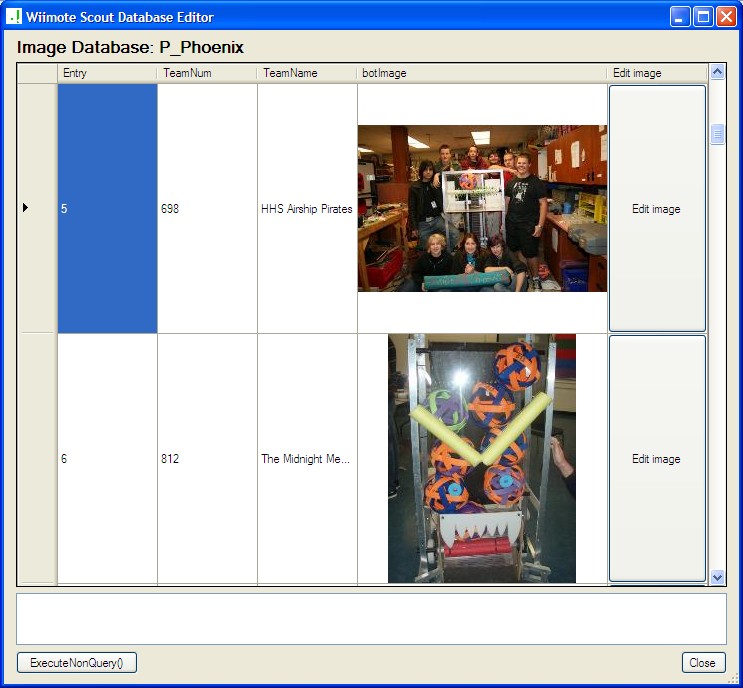Click the scroll up arrow of the grid

click(717, 72)
